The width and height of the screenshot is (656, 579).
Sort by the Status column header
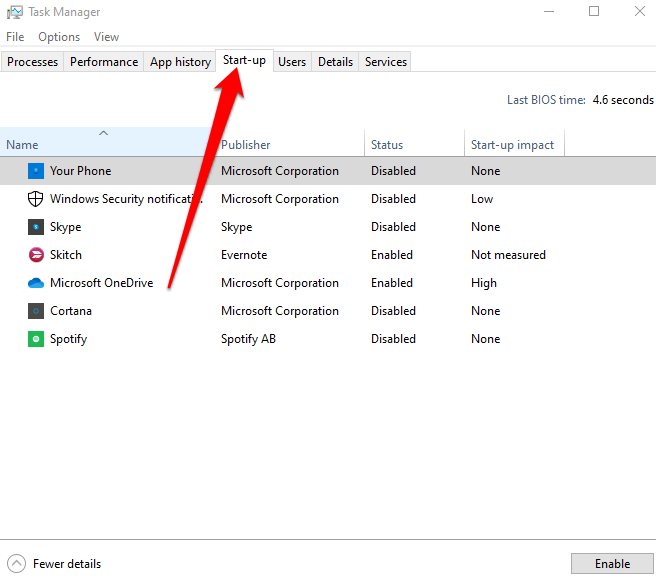387,145
